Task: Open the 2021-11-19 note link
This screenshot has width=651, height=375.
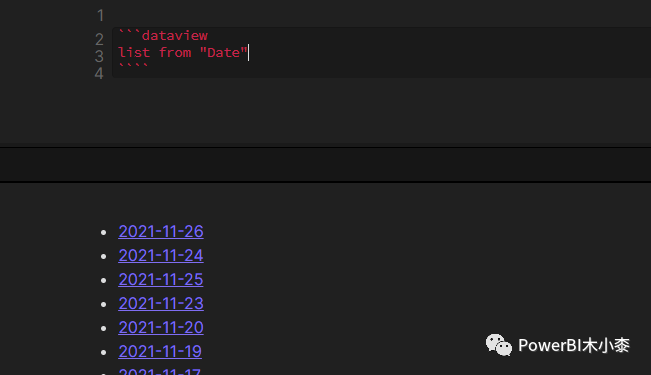Action: pos(160,352)
